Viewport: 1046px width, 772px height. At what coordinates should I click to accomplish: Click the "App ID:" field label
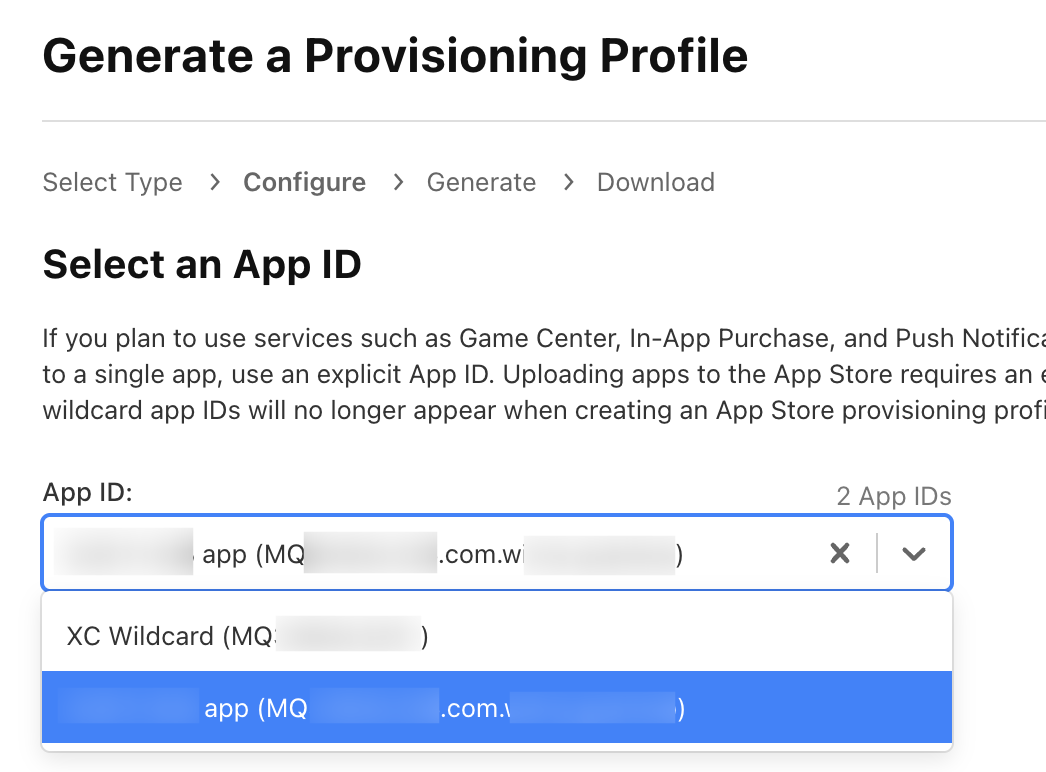pyautogui.click(x=88, y=492)
